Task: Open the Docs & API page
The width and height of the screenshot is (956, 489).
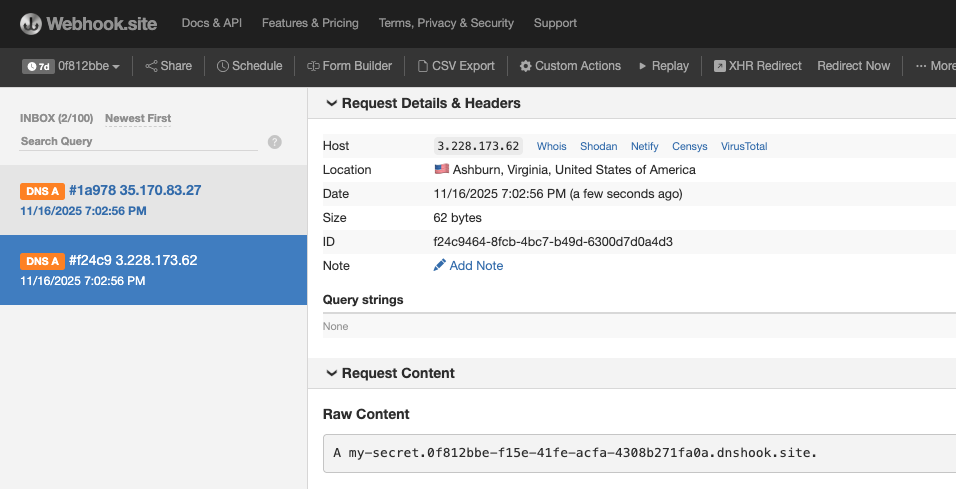Action: coord(212,23)
